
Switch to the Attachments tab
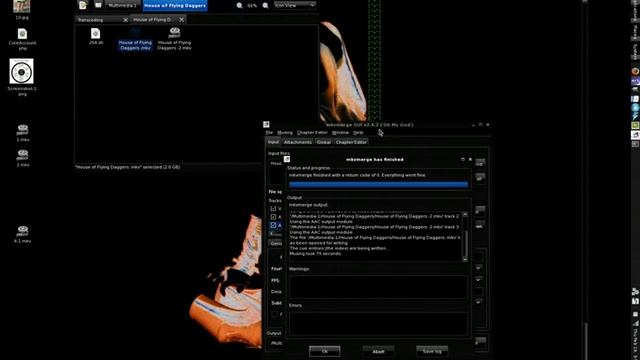click(x=298, y=142)
